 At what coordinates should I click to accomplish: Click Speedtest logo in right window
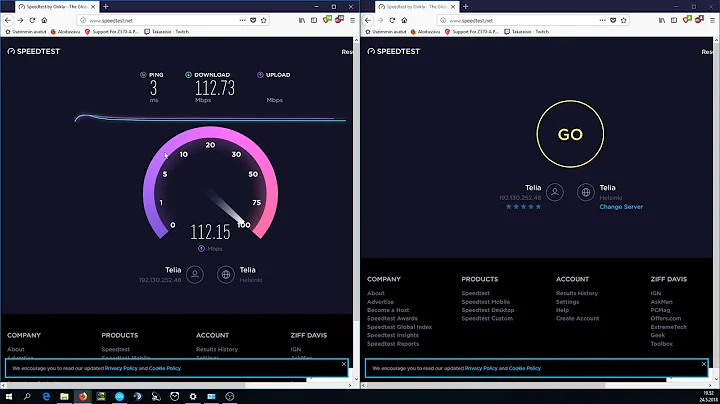point(394,51)
